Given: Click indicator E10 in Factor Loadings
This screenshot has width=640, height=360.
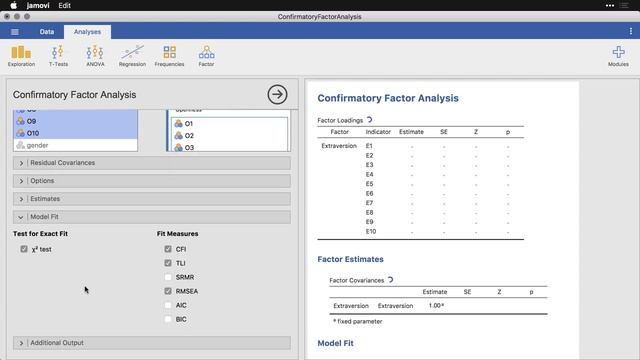Looking at the screenshot, I should pyautogui.click(x=371, y=231).
